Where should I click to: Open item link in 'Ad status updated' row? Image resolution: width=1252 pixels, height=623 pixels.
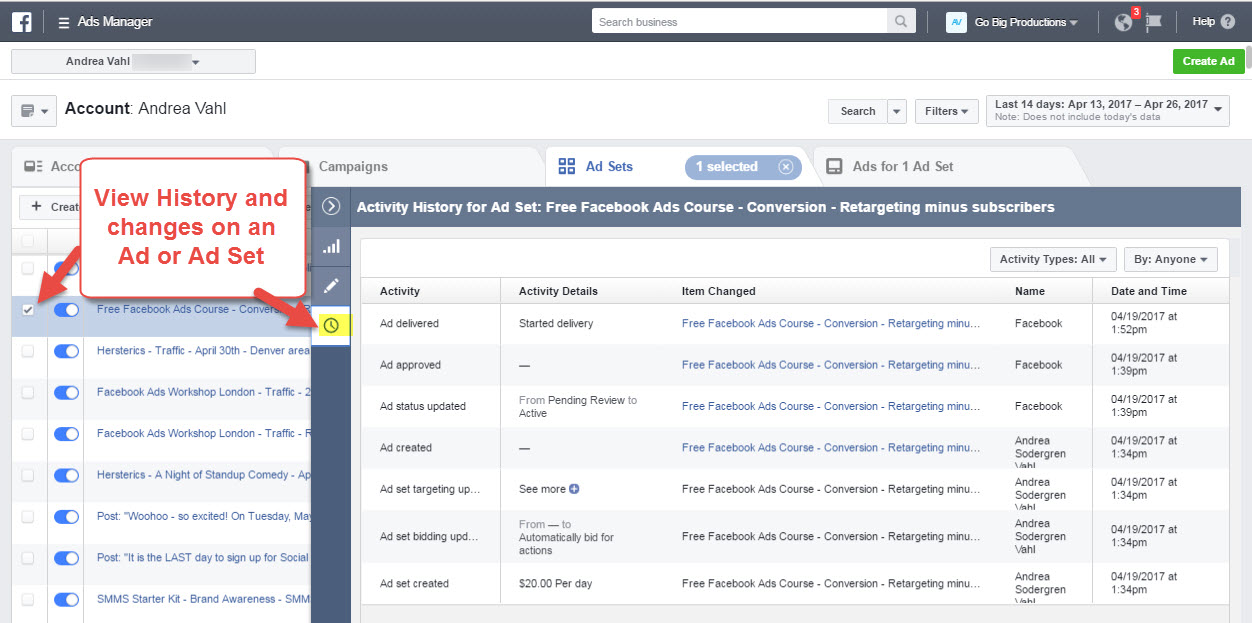click(831, 407)
